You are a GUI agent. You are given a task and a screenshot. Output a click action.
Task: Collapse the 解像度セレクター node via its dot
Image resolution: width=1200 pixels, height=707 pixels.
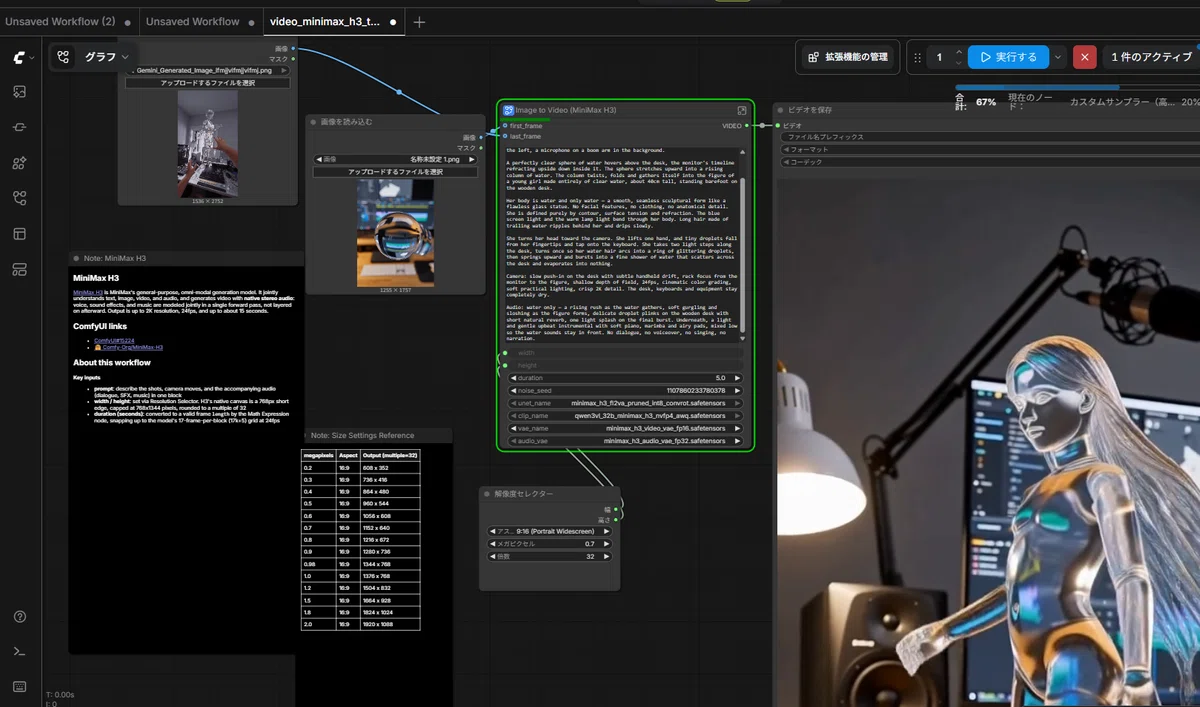[487, 493]
